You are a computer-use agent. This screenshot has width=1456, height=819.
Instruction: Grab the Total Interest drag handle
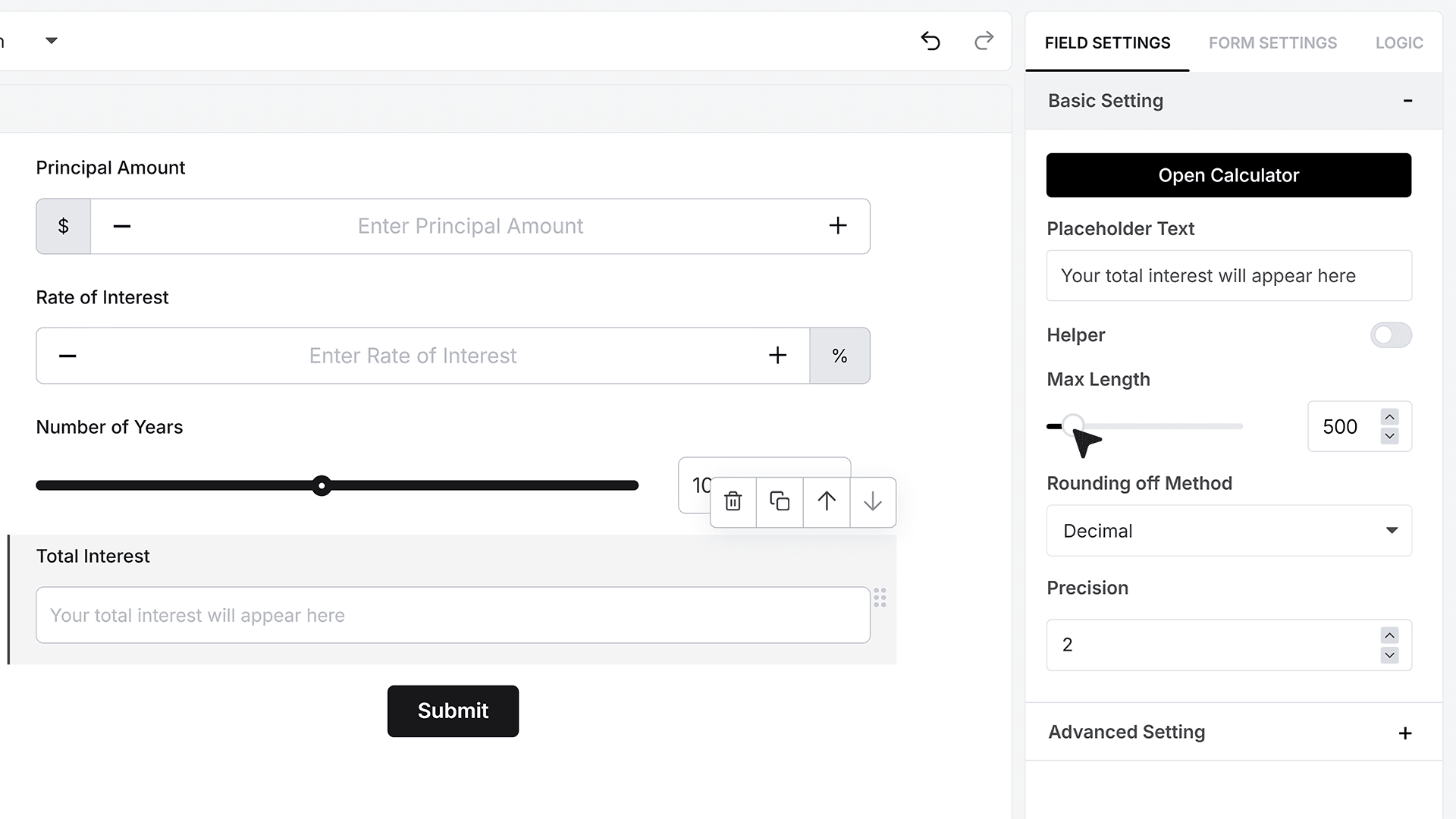point(880,598)
